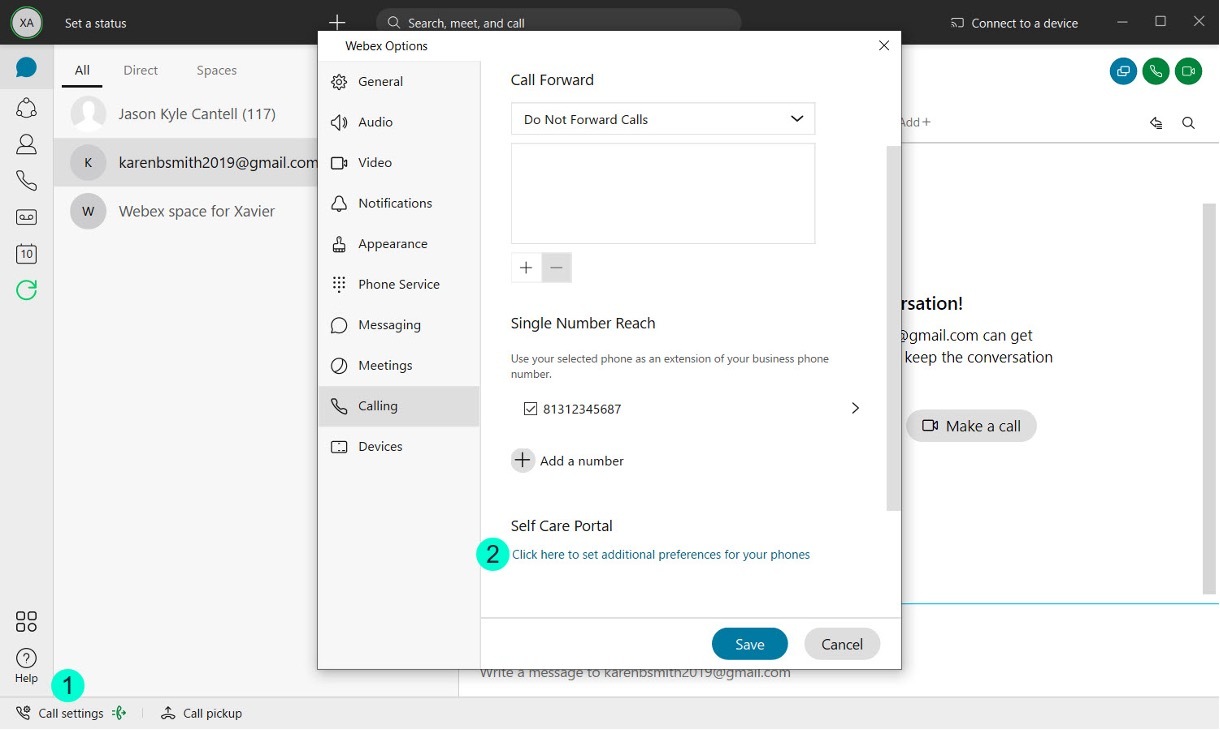Open Voicemail icon in left sidebar
Screen dimensions: 1220x730
click(26, 217)
